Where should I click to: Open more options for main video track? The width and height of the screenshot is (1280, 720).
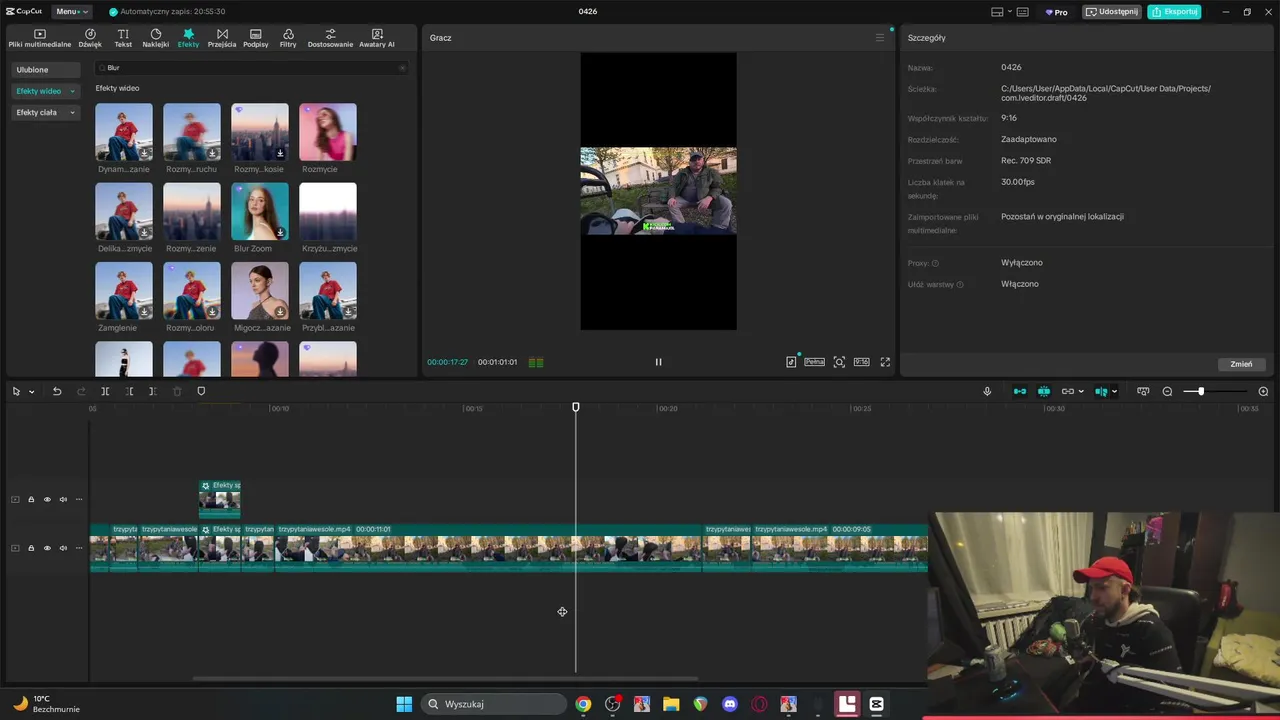(79, 548)
